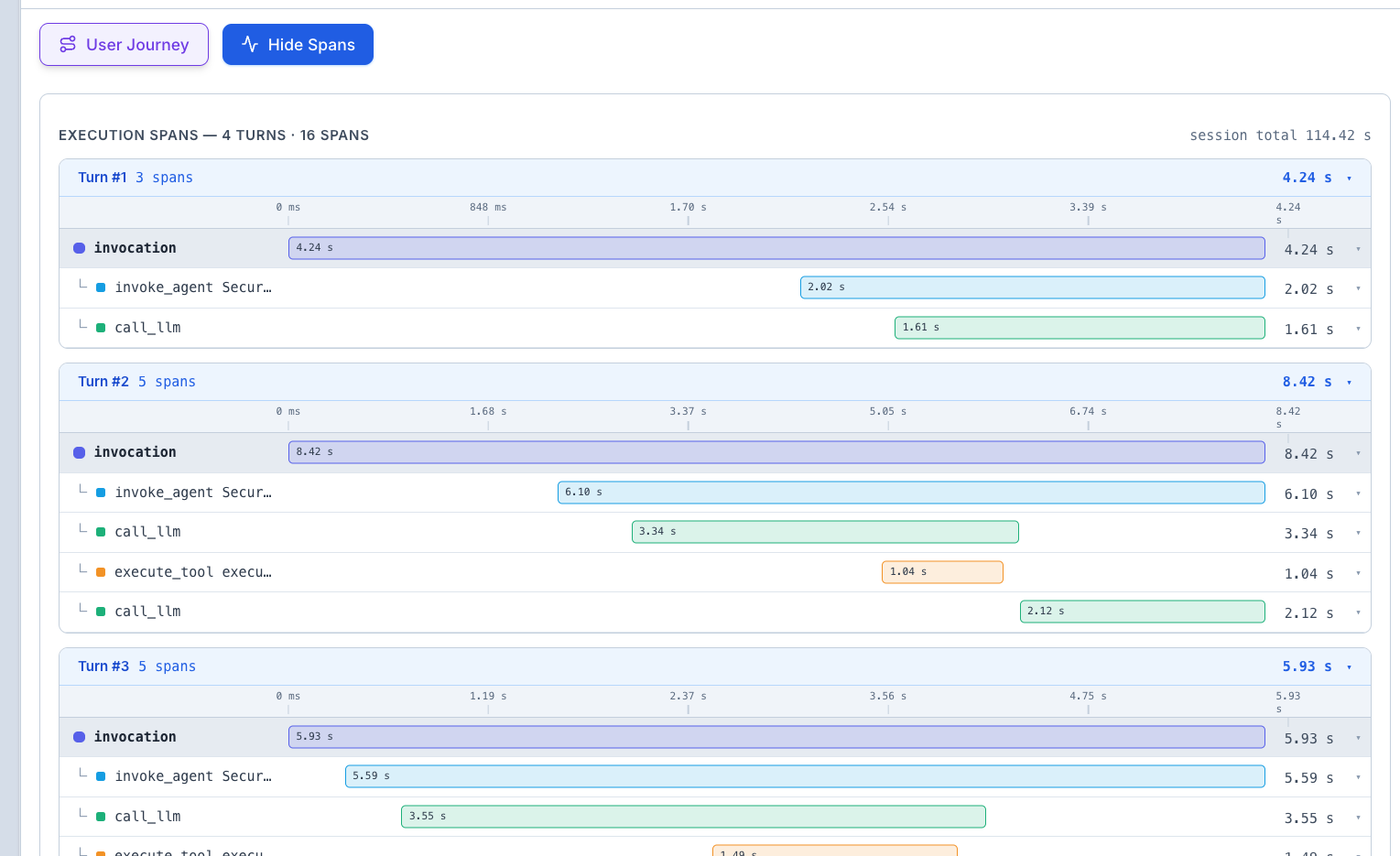The width and height of the screenshot is (1400, 856).
Task: Click the purple invocation dot in Turn #1
Action: [x=79, y=248]
